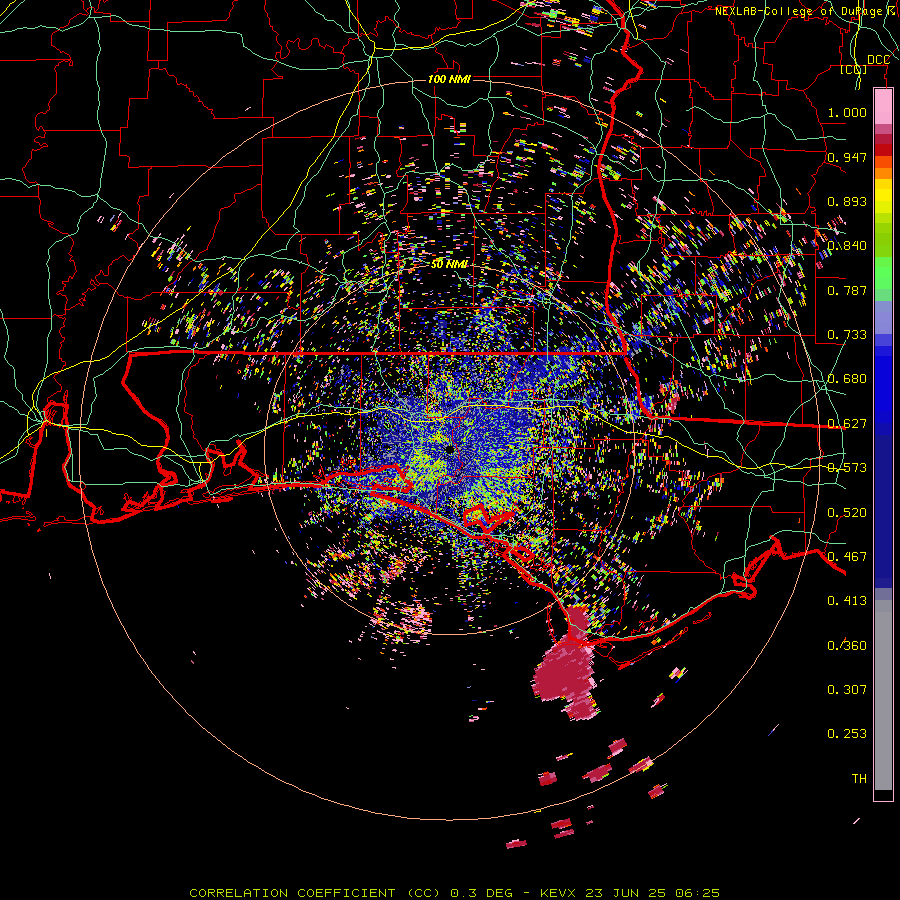Viewport: 900px width, 900px height.
Task: Select the 0.947 scale value
Action: 847,157
